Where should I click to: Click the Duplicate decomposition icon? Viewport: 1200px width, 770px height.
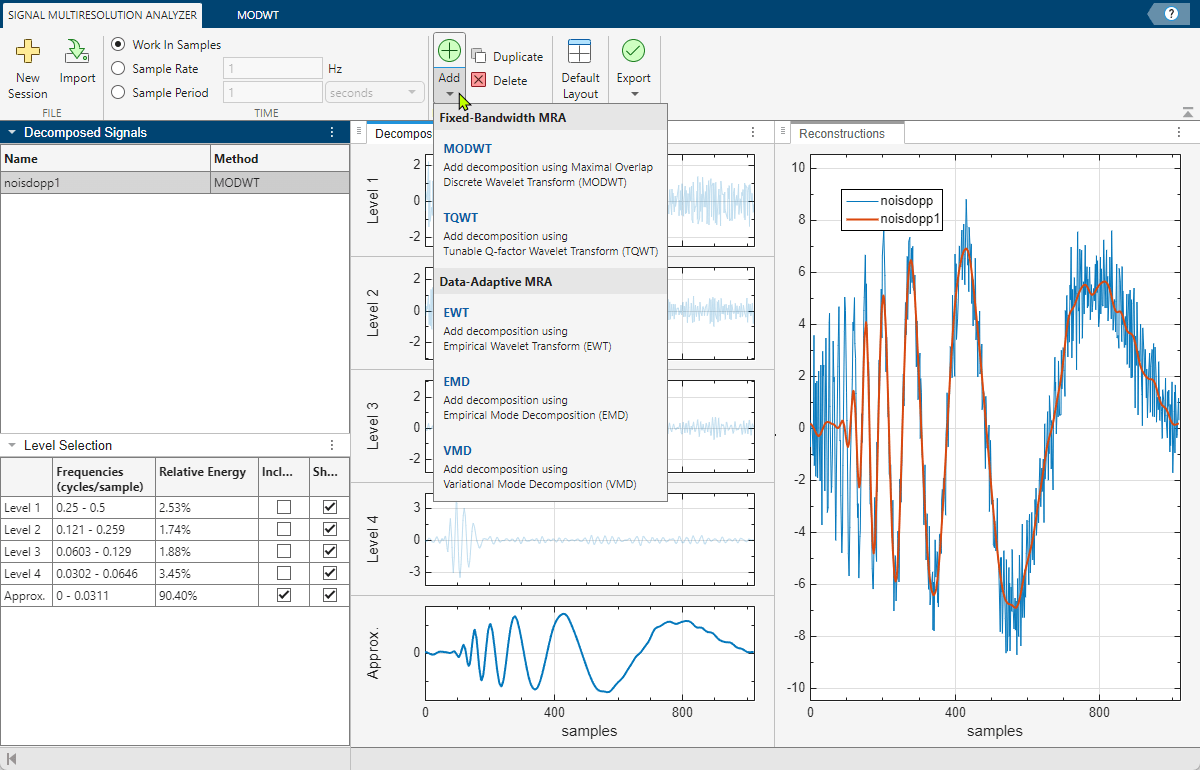pyautogui.click(x=479, y=57)
